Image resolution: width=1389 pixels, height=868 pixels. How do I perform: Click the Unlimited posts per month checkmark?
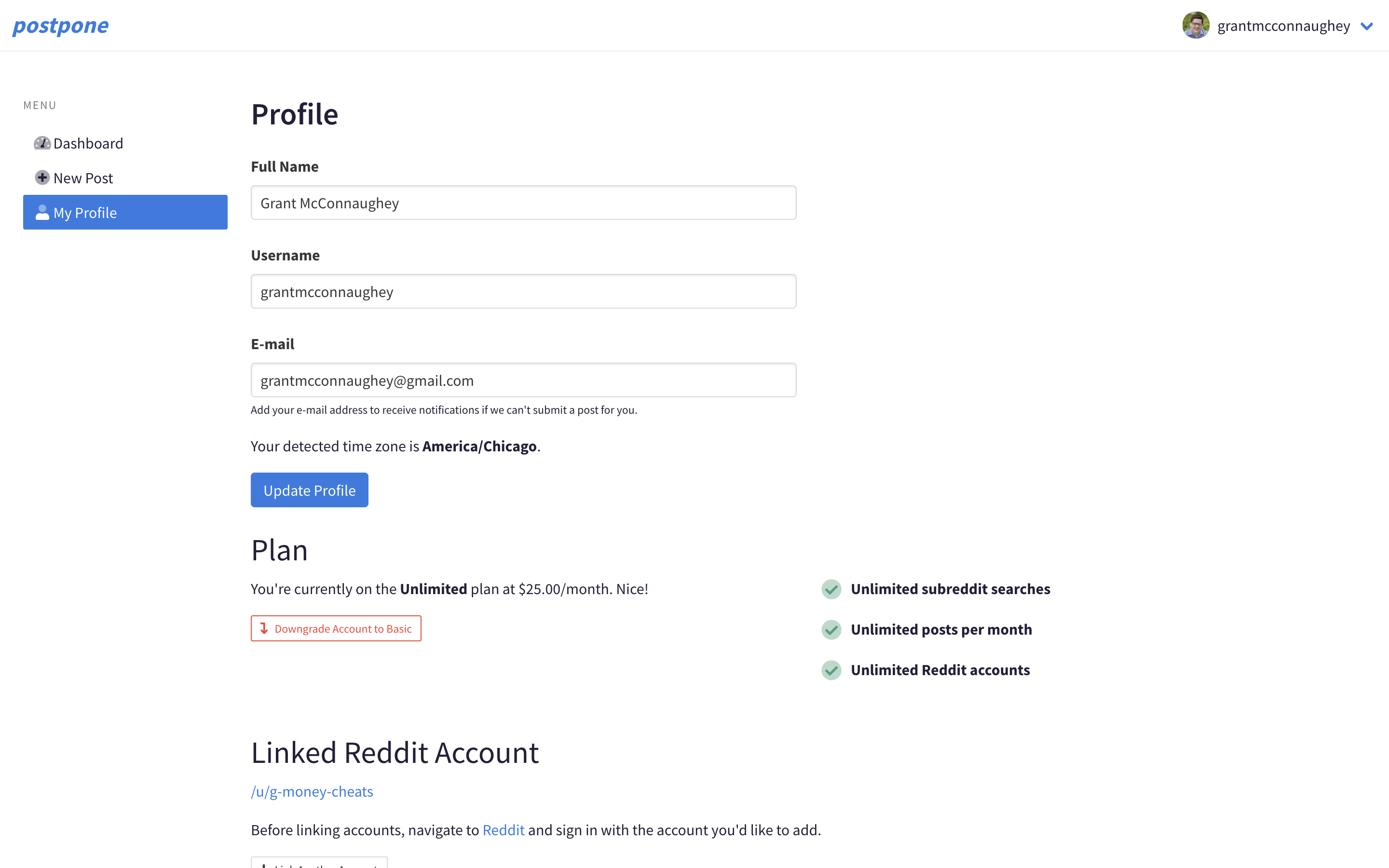click(831, 630)
